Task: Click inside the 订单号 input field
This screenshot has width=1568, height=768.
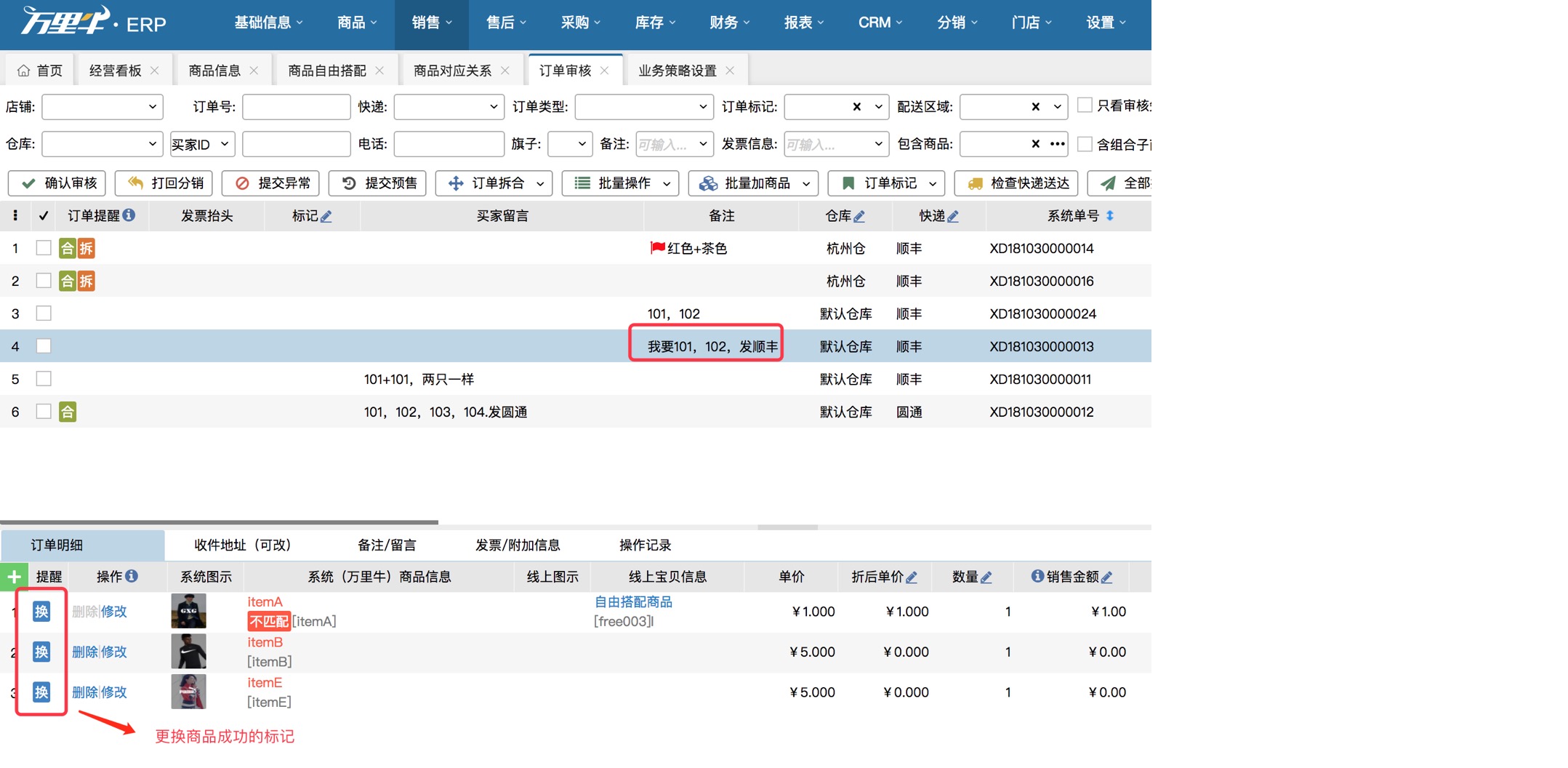Action: click(x=296, y=106)
